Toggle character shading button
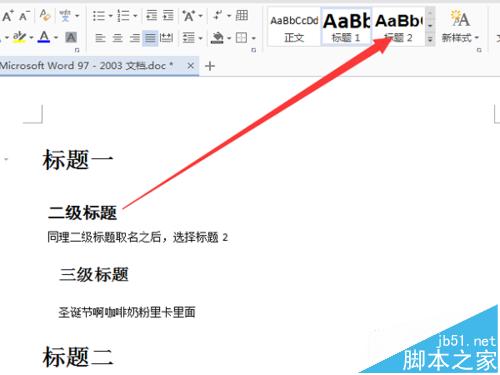The width and height of the screenshot is (500, 375). point(71,38)
